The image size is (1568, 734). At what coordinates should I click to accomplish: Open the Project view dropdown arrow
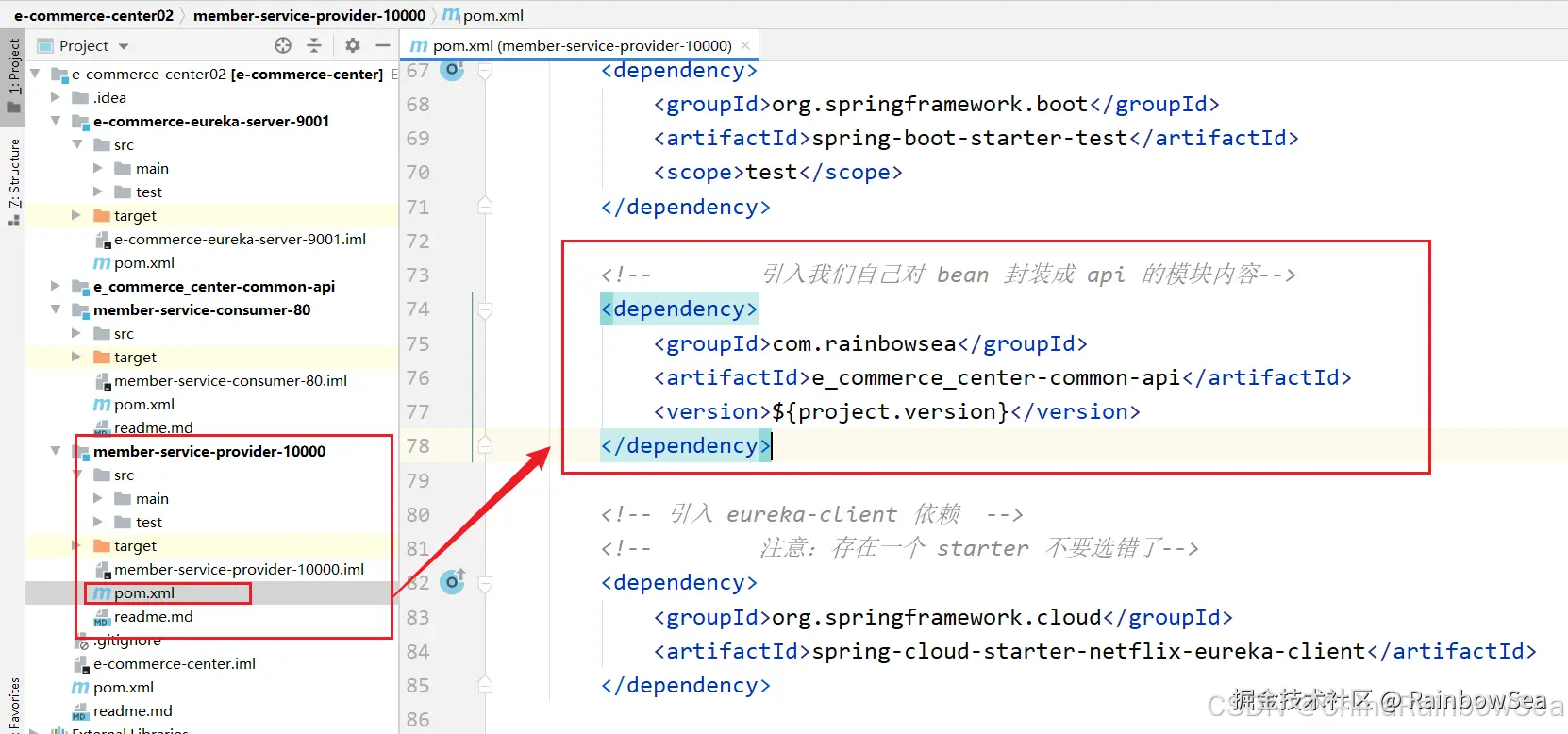(x=124, y=46)
